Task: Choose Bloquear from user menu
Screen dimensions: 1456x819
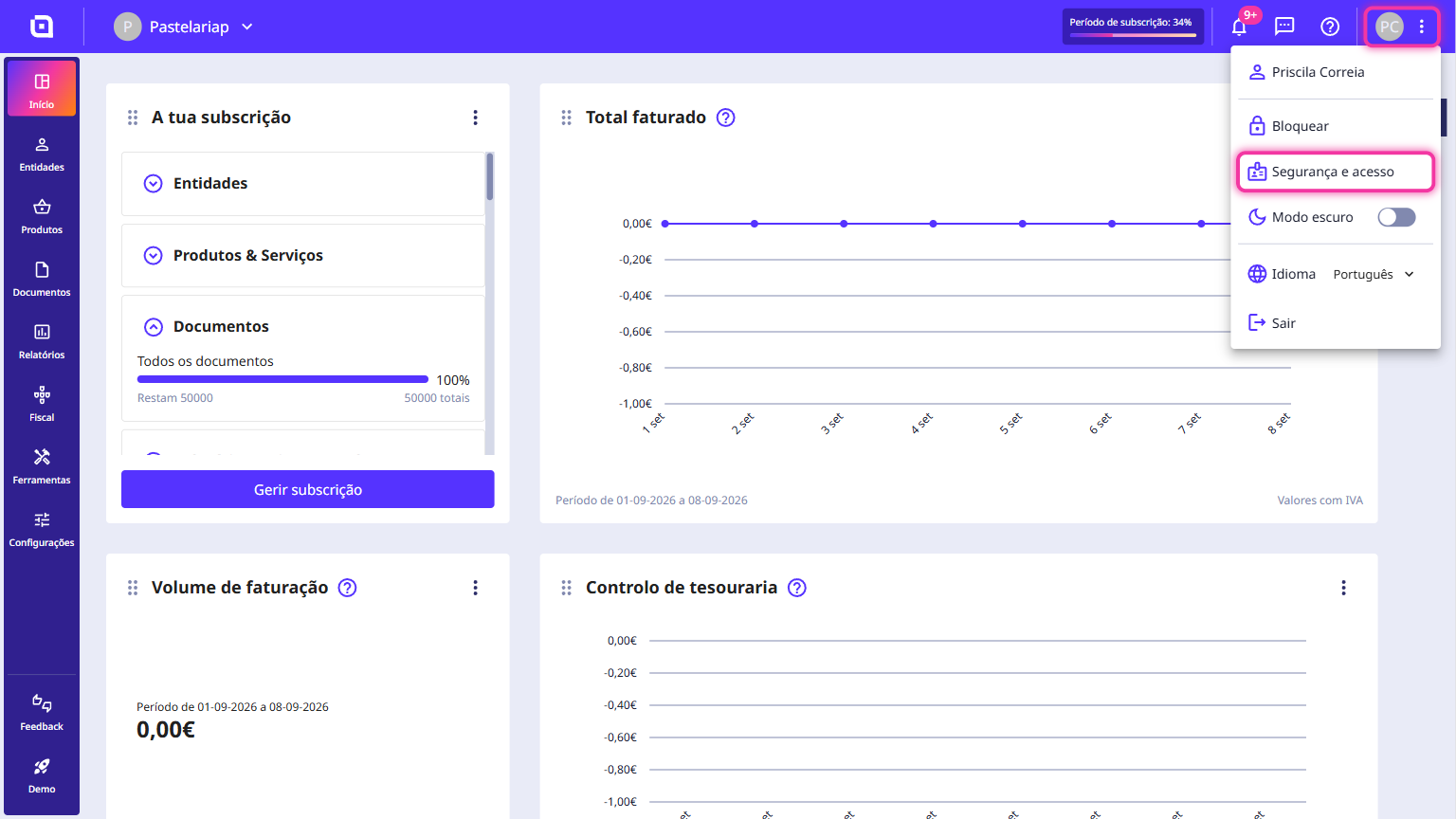Action: (1336, 126)
